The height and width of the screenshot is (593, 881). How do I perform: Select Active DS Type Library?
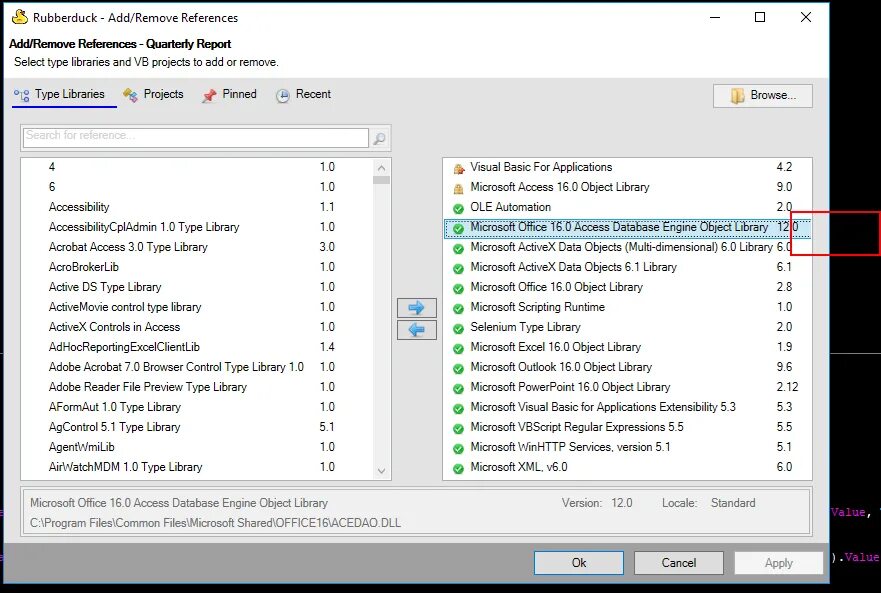[197, 287]
